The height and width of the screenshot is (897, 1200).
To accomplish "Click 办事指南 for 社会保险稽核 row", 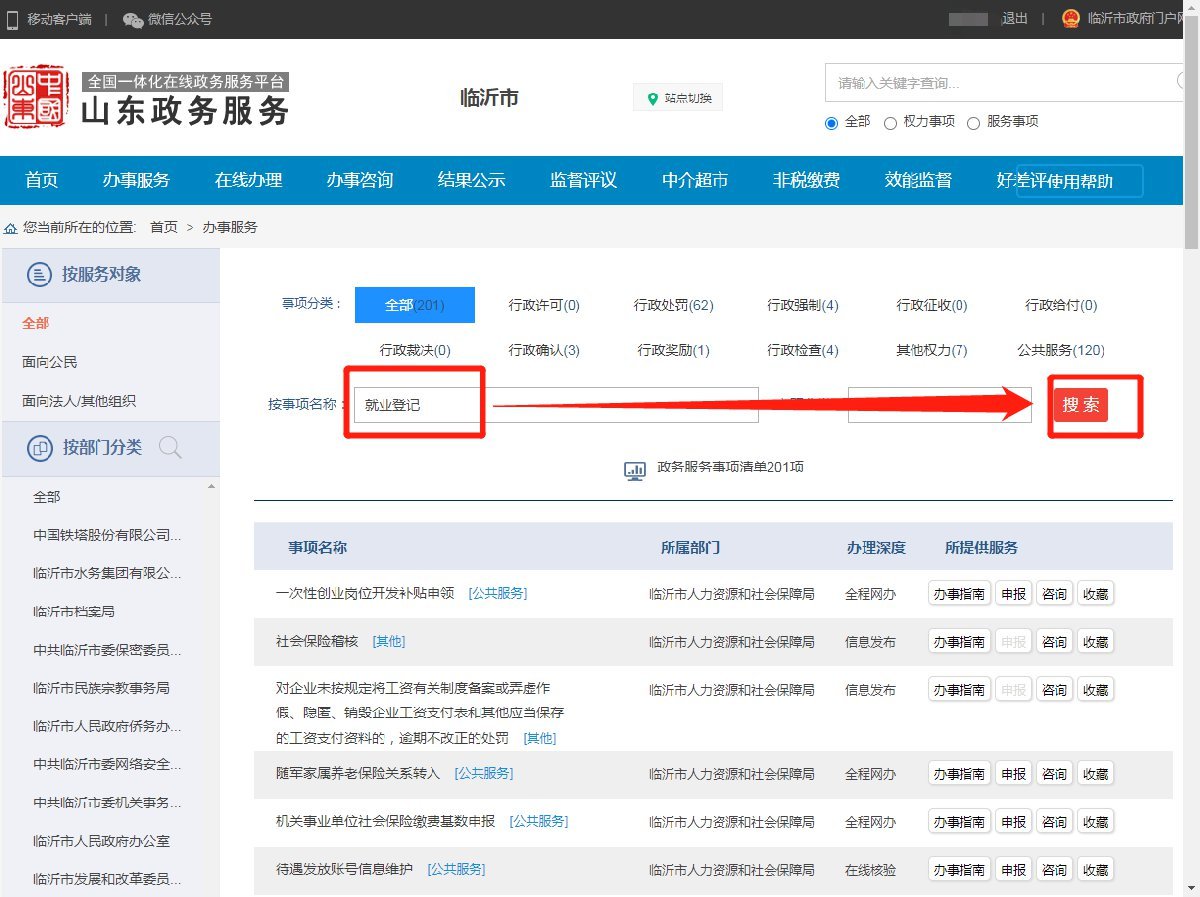I will point(959,642).
